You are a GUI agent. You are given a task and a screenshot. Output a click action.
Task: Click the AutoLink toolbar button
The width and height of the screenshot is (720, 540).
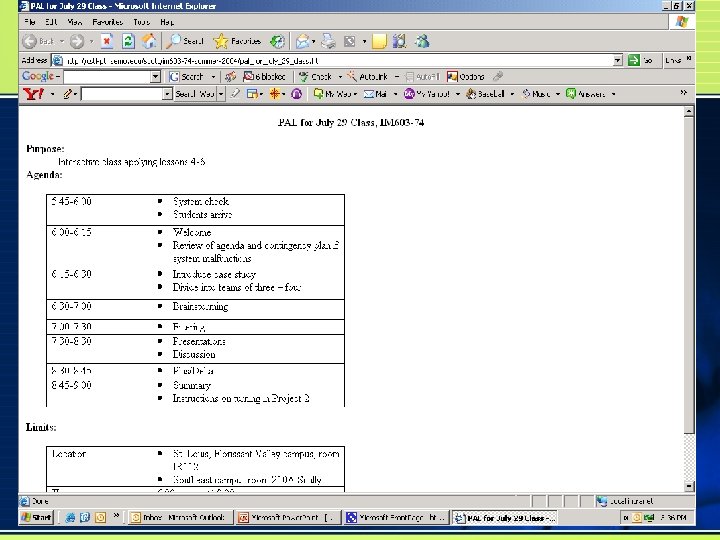367,77
